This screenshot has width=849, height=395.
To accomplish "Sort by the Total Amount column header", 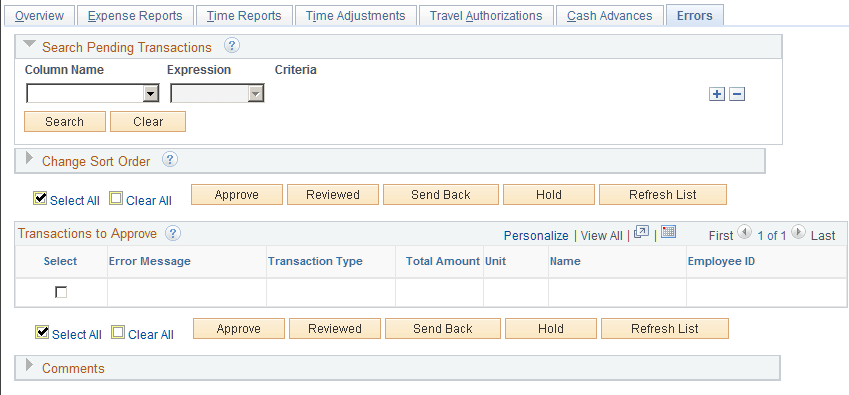I will [443, 261].
